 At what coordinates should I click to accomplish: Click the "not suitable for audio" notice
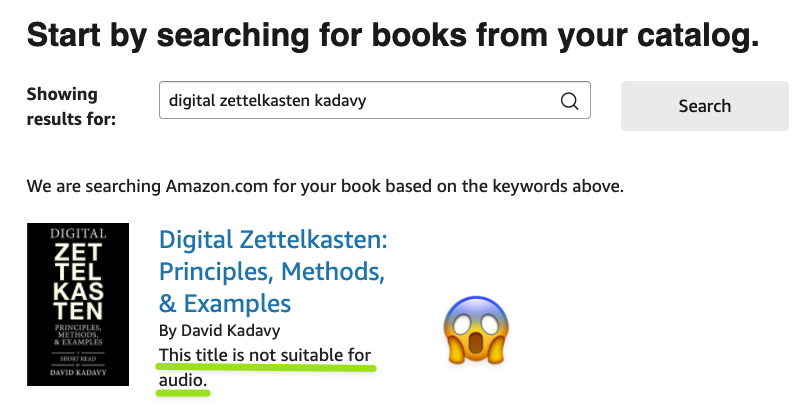265,355
